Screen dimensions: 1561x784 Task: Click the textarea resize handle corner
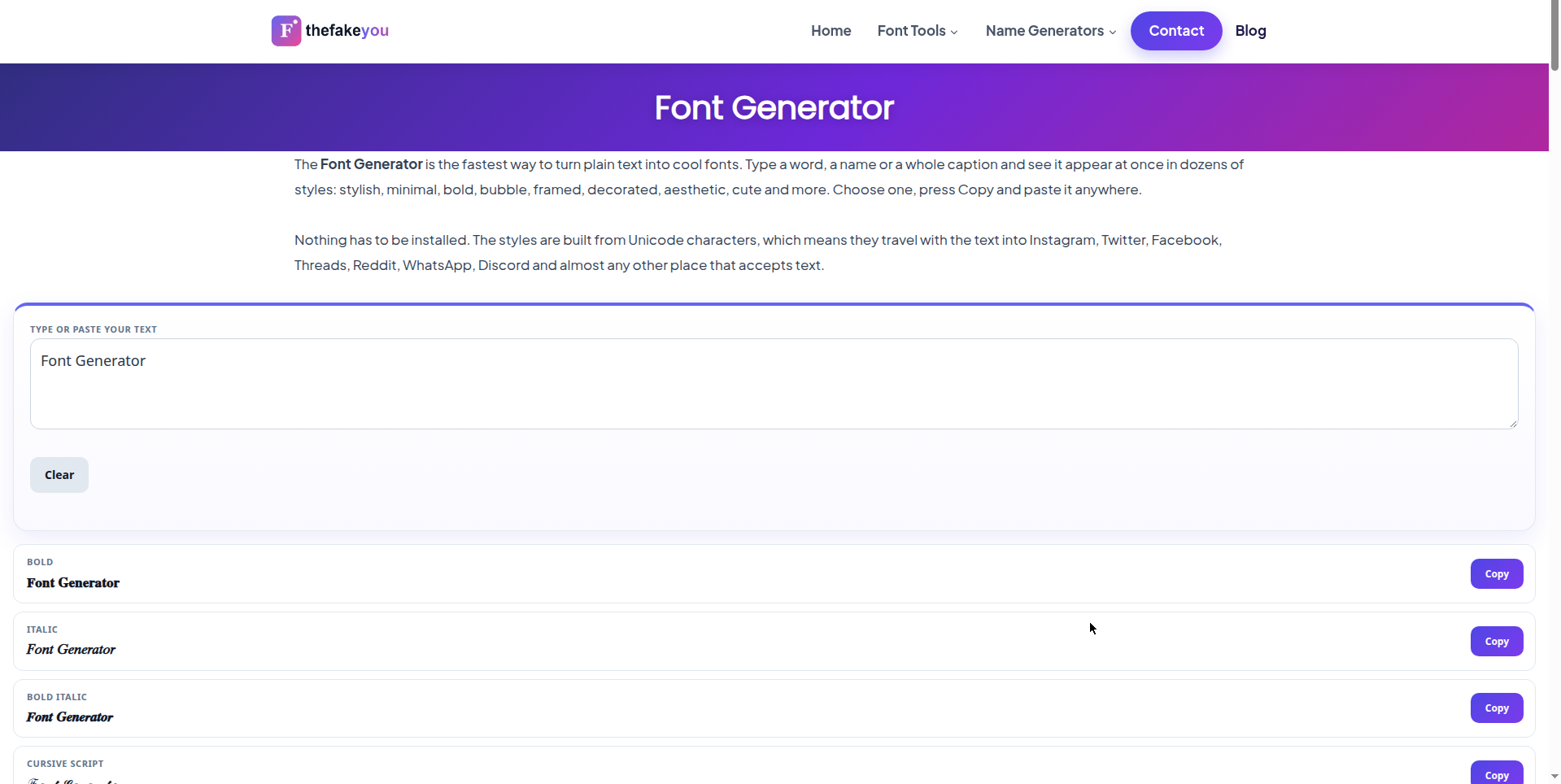[x=1513, y=424]
